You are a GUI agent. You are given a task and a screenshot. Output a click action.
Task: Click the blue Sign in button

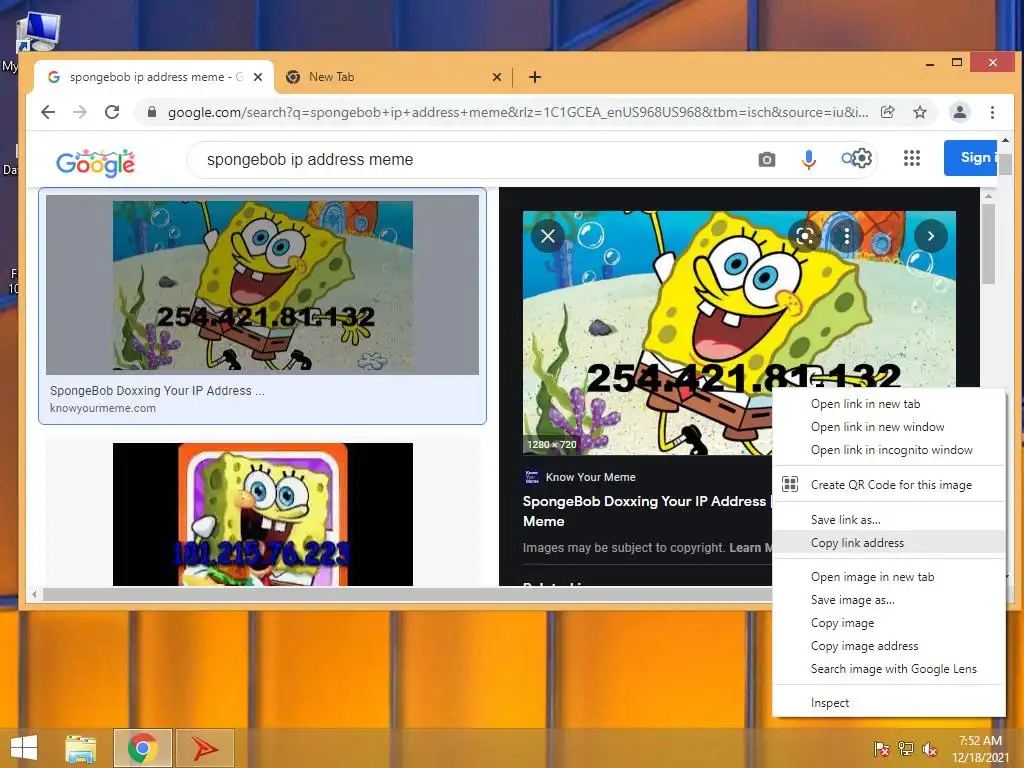coord(970,157)
